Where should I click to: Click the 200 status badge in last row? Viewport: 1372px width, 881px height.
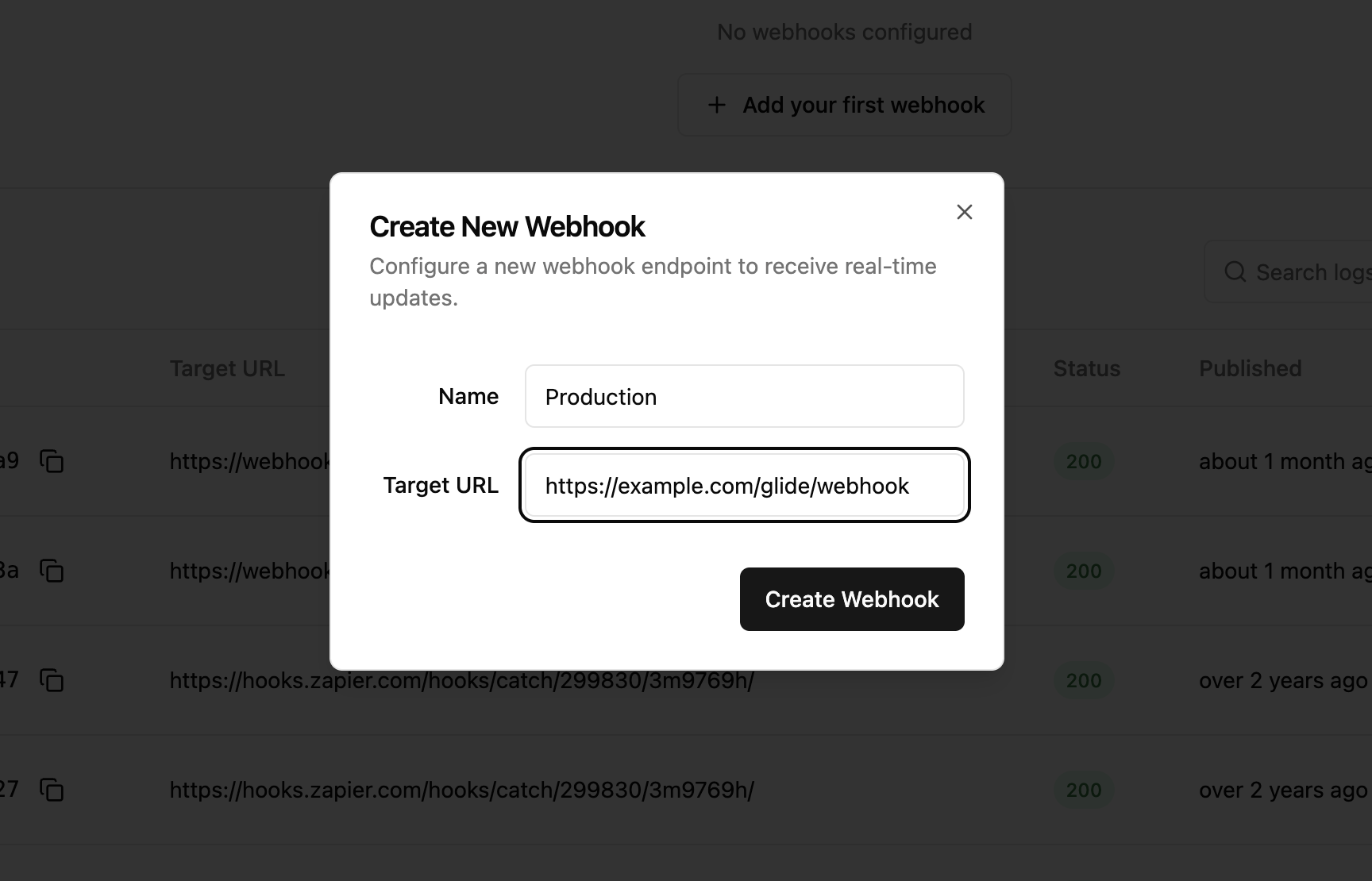point(1084,790)
